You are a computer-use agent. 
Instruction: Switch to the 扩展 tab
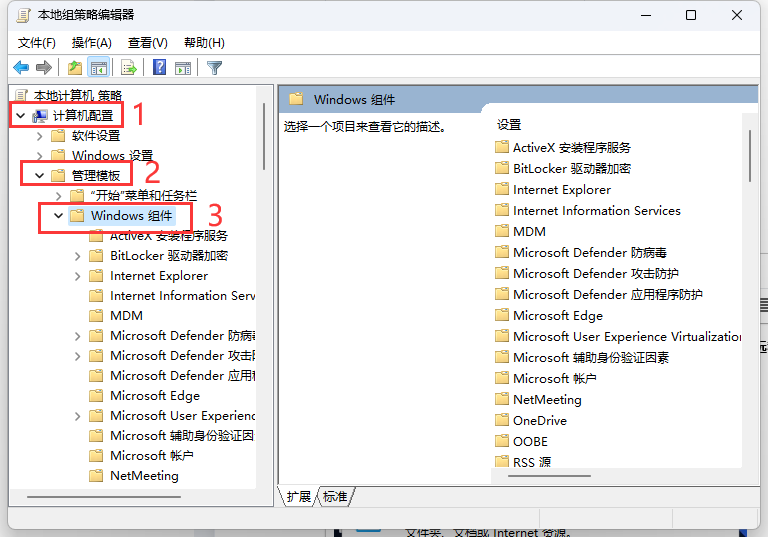pyautogui.click(x=298, y=497)
